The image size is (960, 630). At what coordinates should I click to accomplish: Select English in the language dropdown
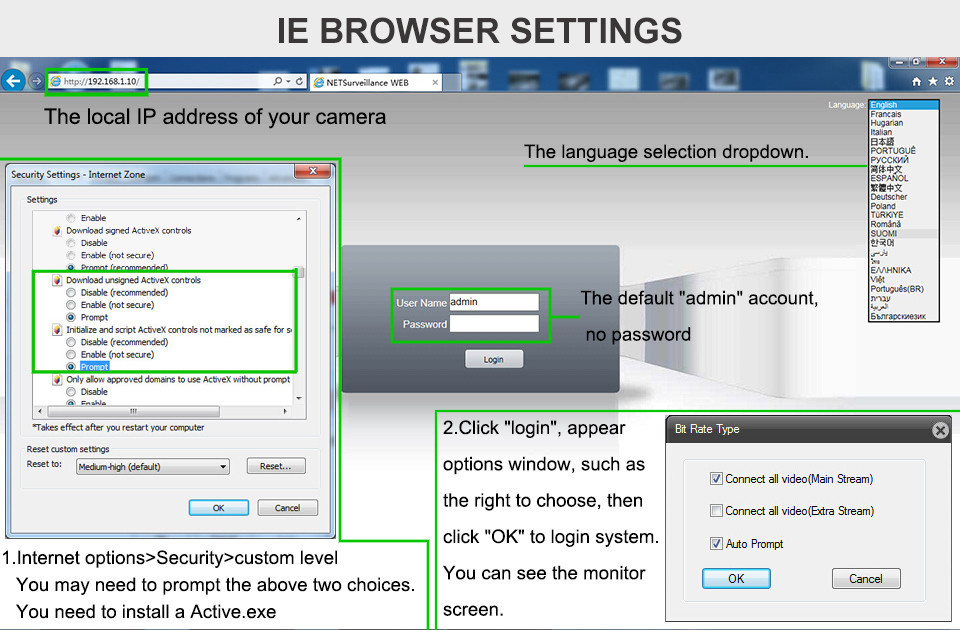884,105
